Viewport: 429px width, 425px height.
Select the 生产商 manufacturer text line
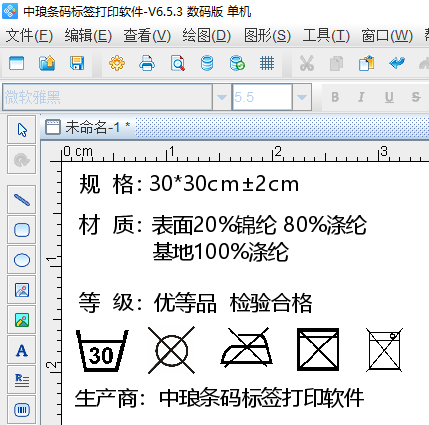tap(219, 397)
